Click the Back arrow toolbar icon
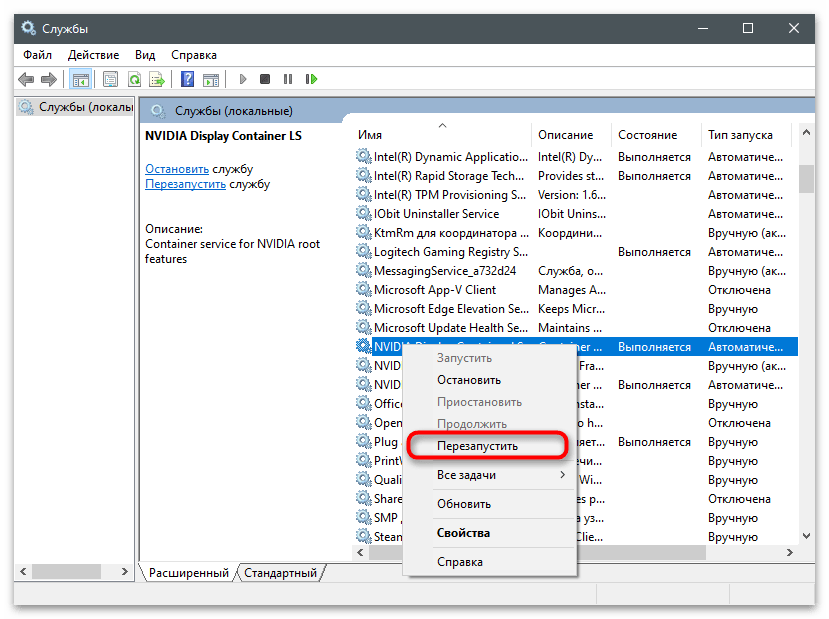829x619 pixels. click(25, 79)
